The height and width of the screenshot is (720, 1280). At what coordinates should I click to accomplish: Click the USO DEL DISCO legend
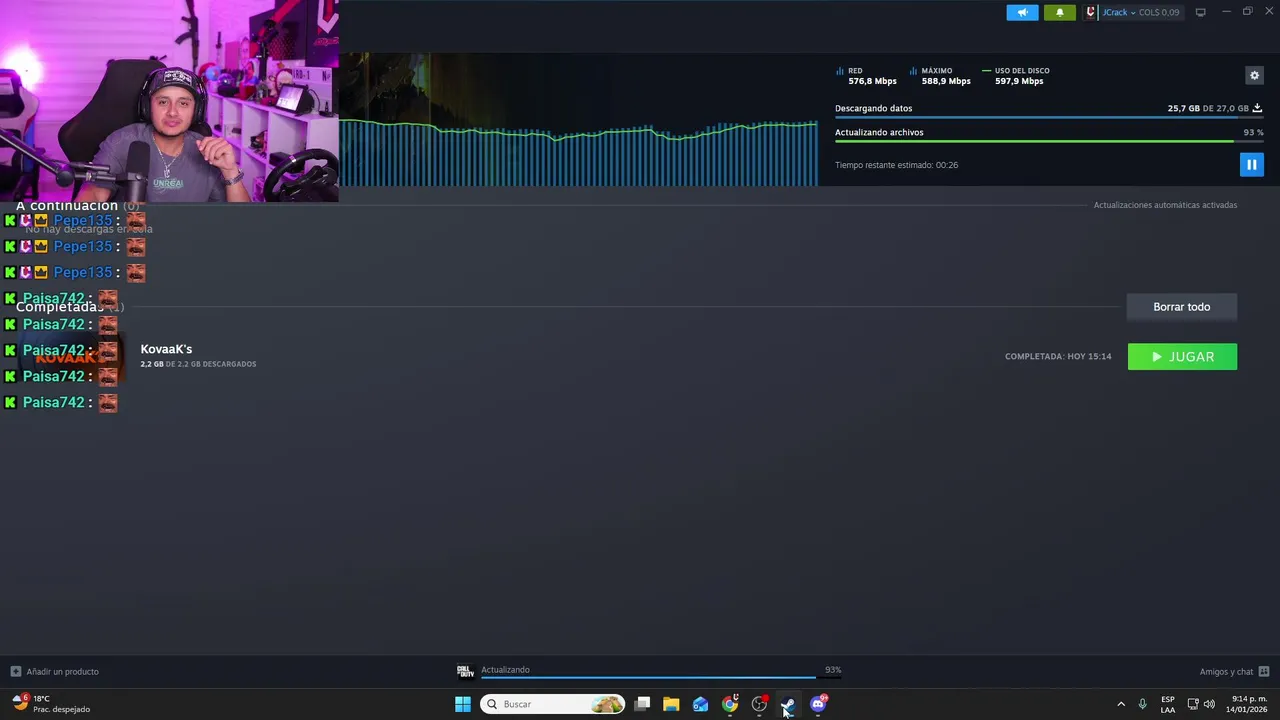coord(1016,71)
